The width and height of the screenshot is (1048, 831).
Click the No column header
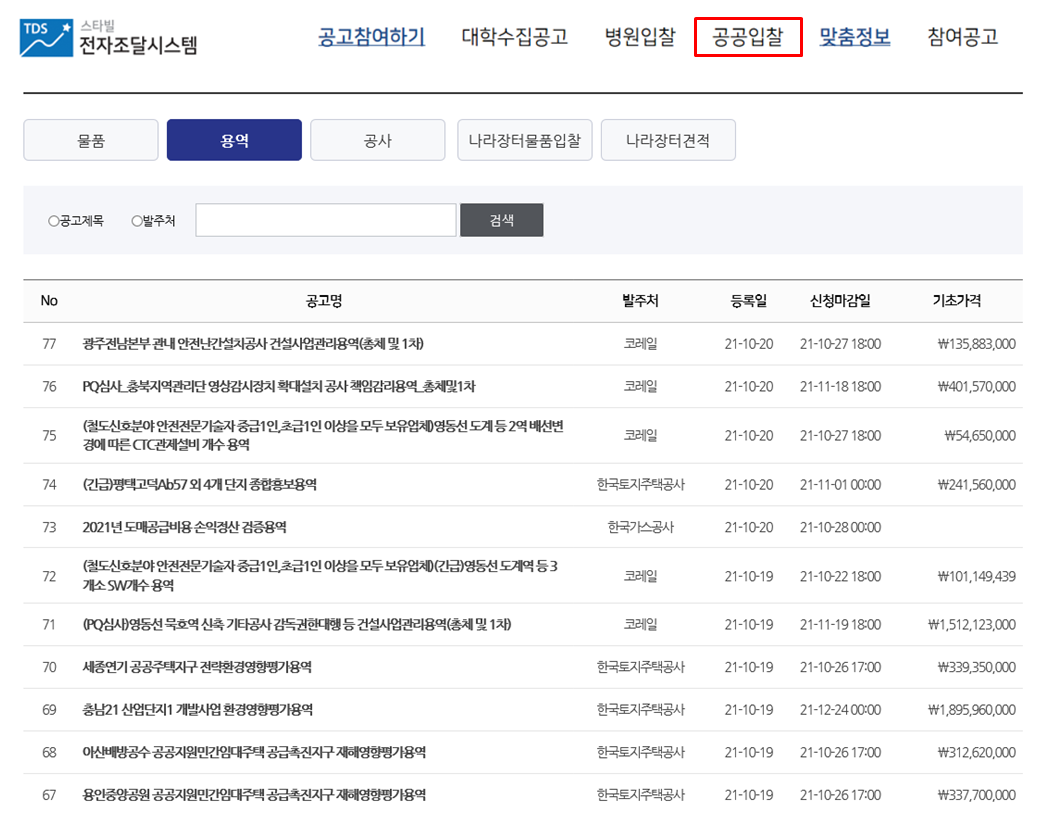(x=49, y=301)
